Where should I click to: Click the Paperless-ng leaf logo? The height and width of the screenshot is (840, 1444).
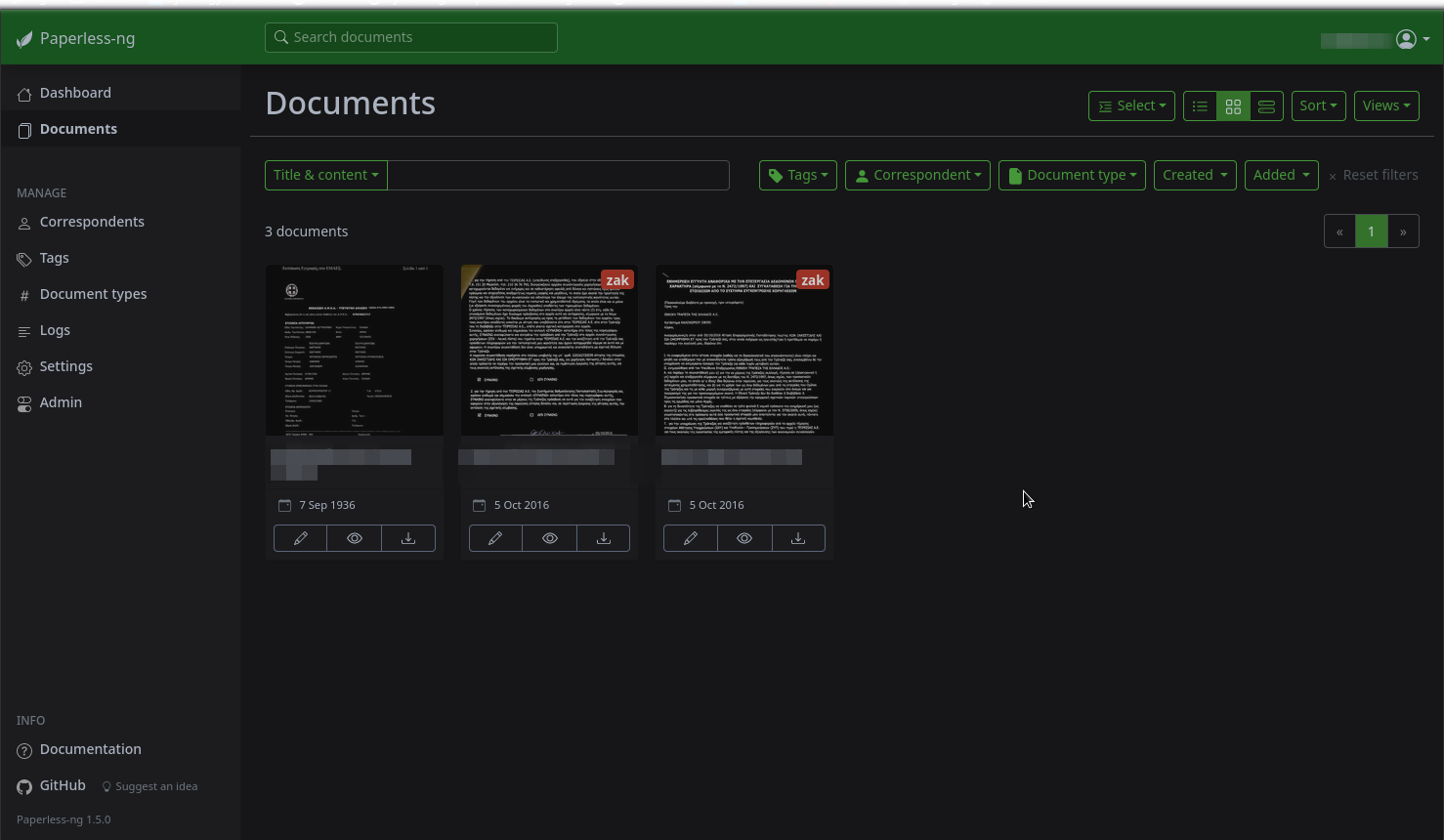pyautogui.click(x=24, y=39)
